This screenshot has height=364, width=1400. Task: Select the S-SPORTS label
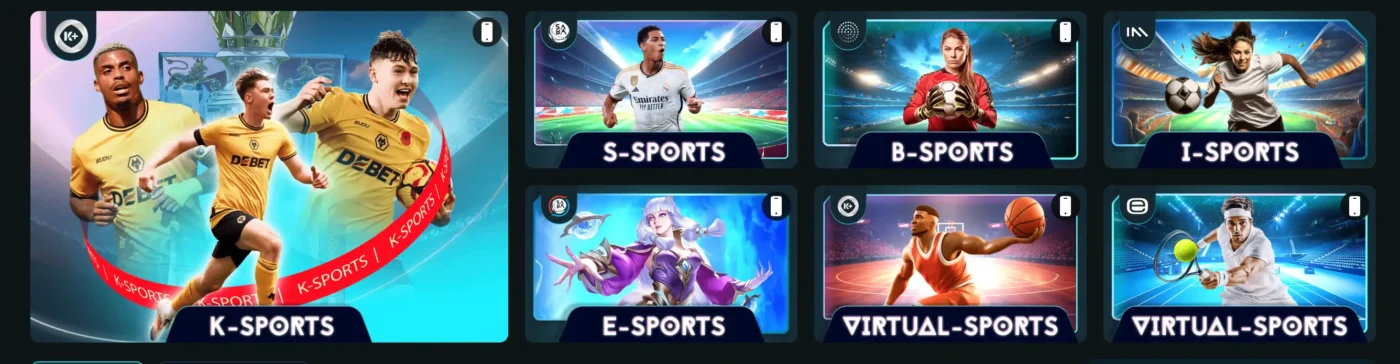(663, 153)
